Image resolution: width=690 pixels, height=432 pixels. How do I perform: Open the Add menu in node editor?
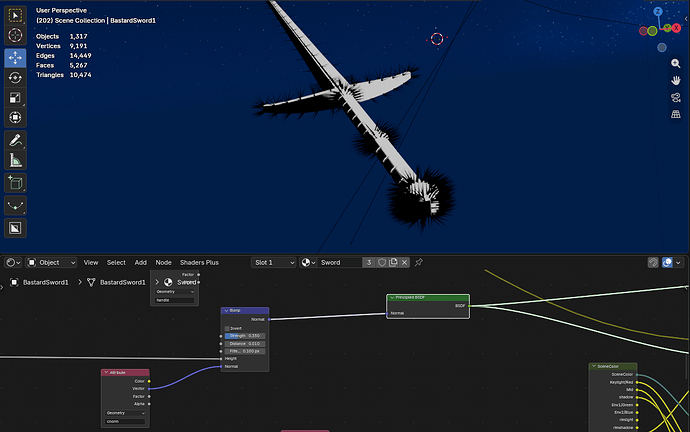(140, 263)
